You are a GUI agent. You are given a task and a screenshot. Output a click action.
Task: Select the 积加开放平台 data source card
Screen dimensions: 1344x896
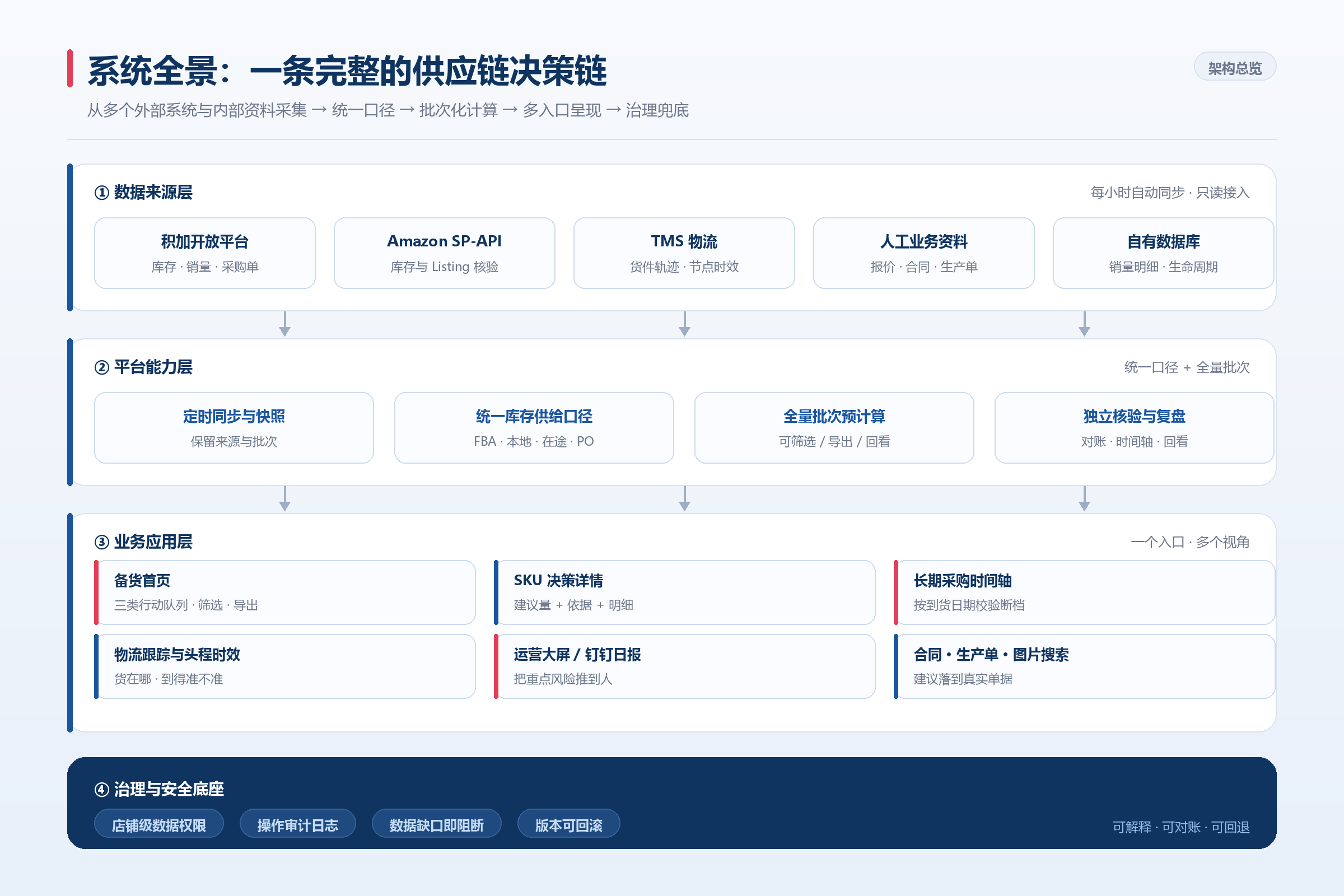pyautogui.click(x=204, y=253)
